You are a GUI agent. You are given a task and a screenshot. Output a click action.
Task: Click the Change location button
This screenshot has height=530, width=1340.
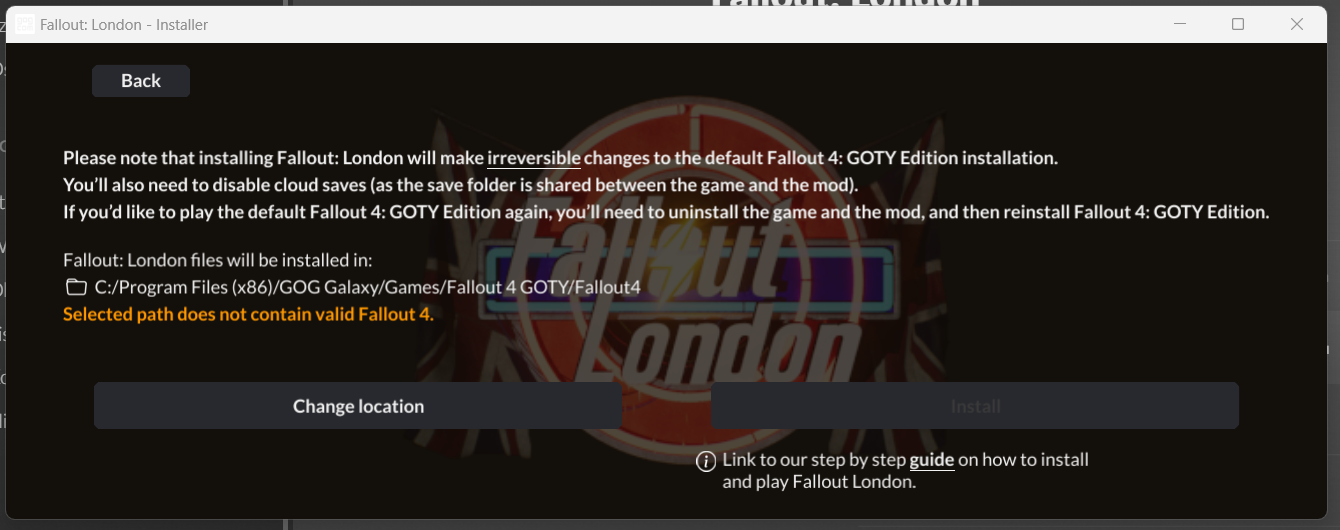pos(358,406)
